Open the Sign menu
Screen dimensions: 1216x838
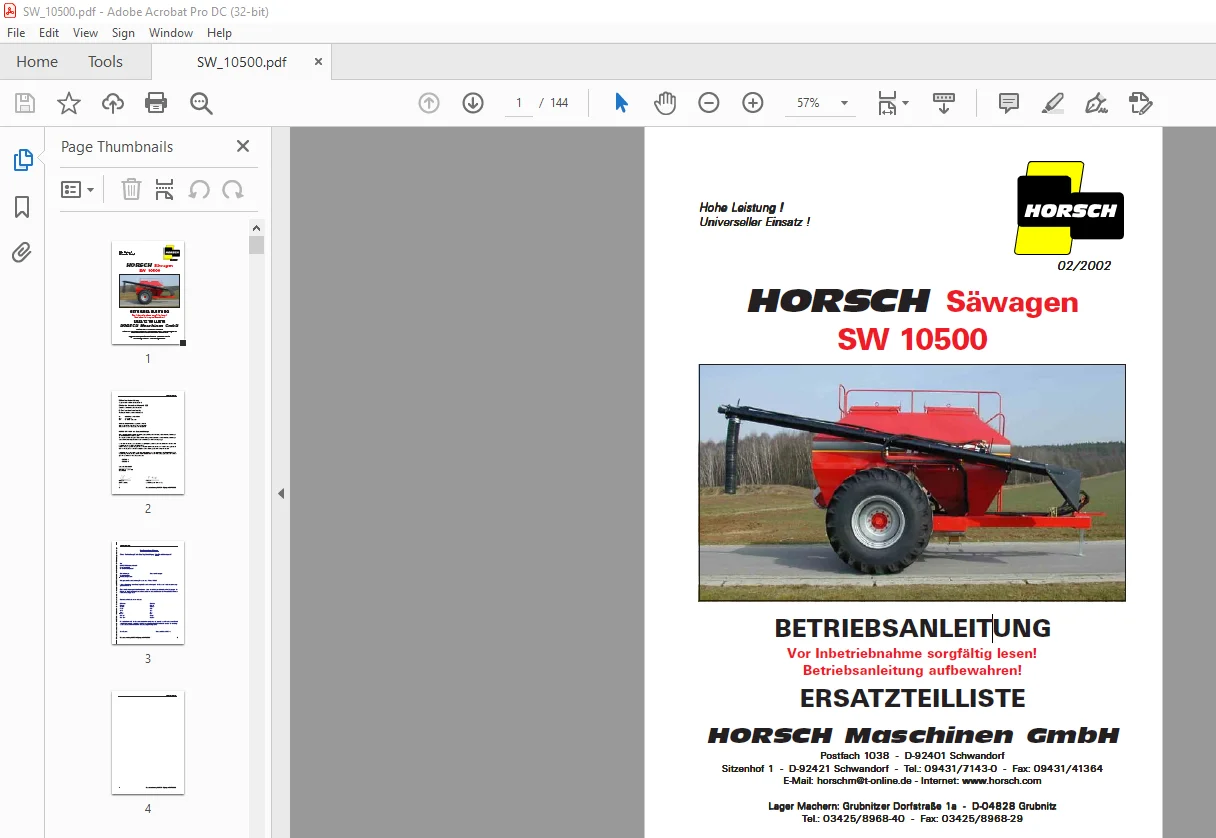(123, 33)
